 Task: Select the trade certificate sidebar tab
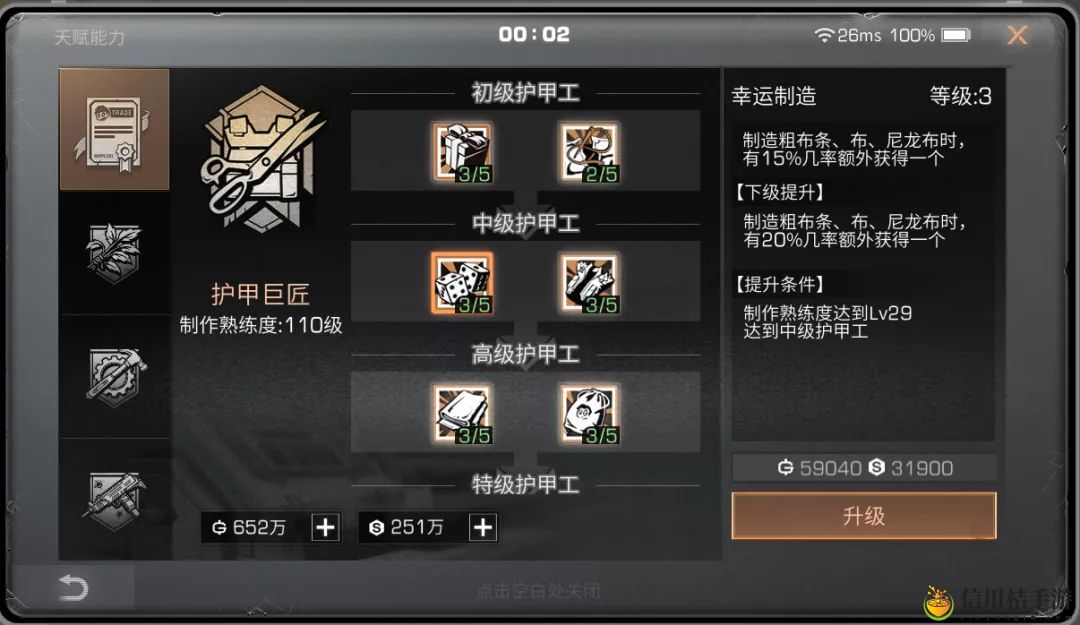coord(114,130)
